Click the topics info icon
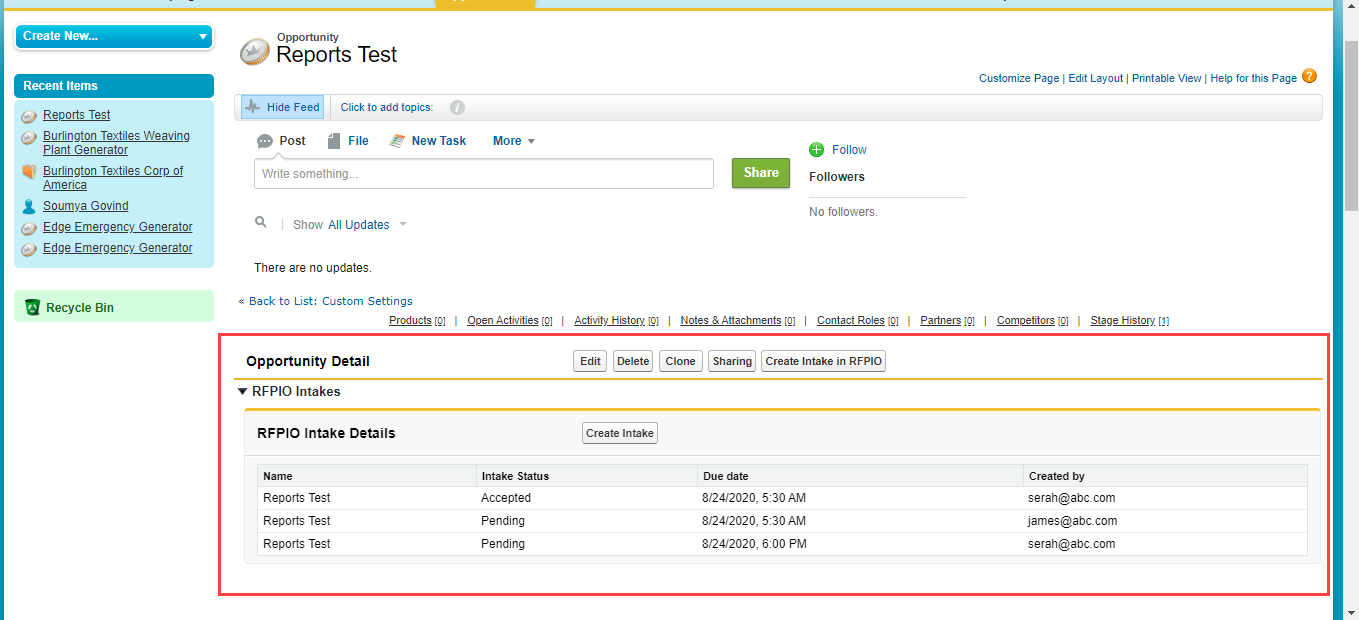Screen dimensions: 1359x620 pyautogui.click(x=457, y=108)
